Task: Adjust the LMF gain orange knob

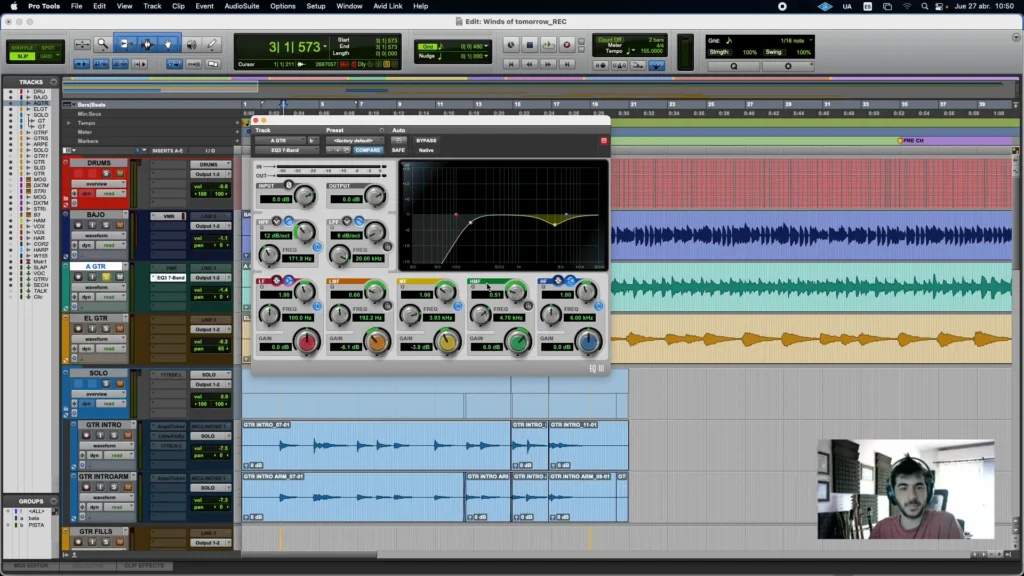Action: pyautogui.click(x=377, y=342)
